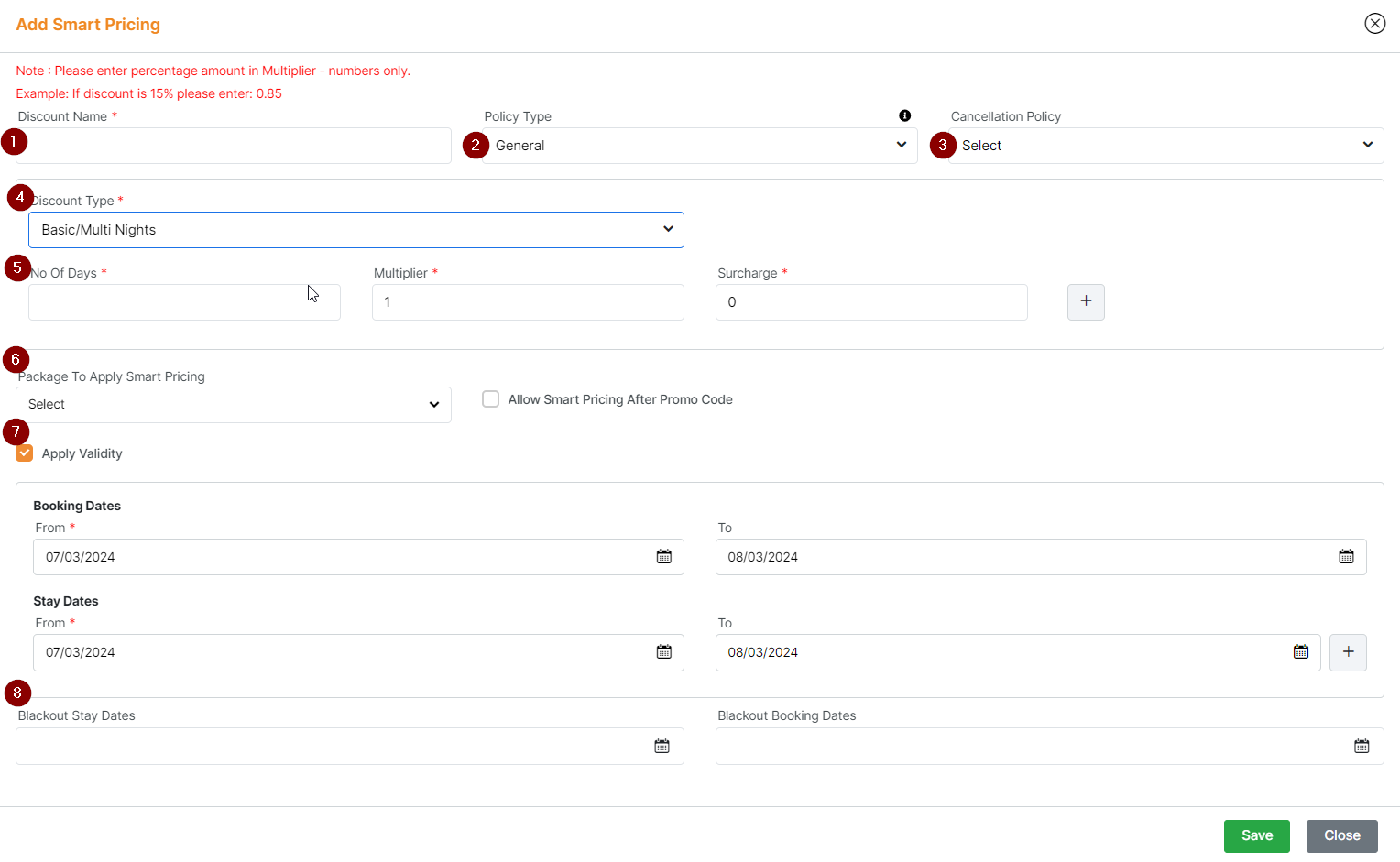1400x862 pixels.
Task: Click the No Of Days input field
Action: pos(183,301)
